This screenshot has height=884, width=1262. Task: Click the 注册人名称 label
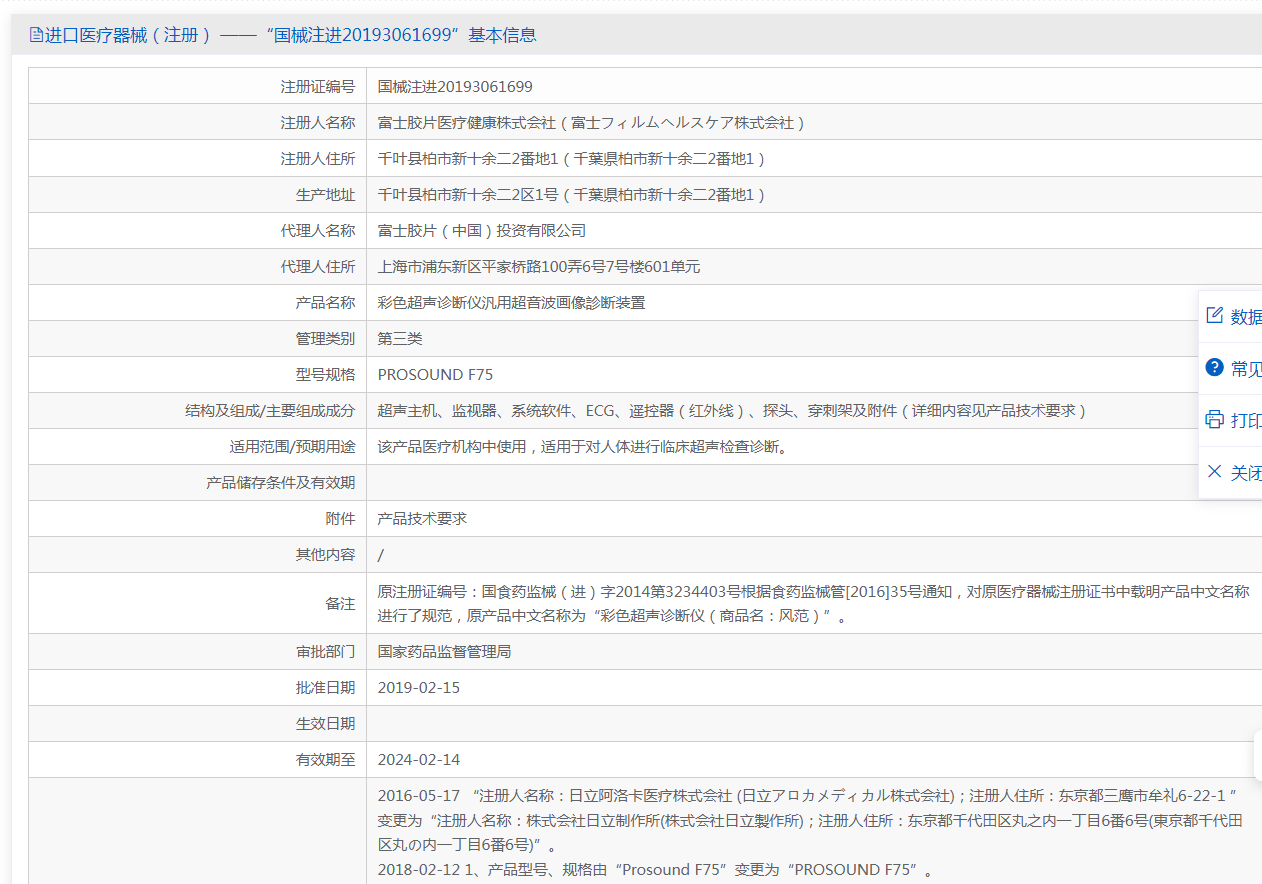point(317,123)
